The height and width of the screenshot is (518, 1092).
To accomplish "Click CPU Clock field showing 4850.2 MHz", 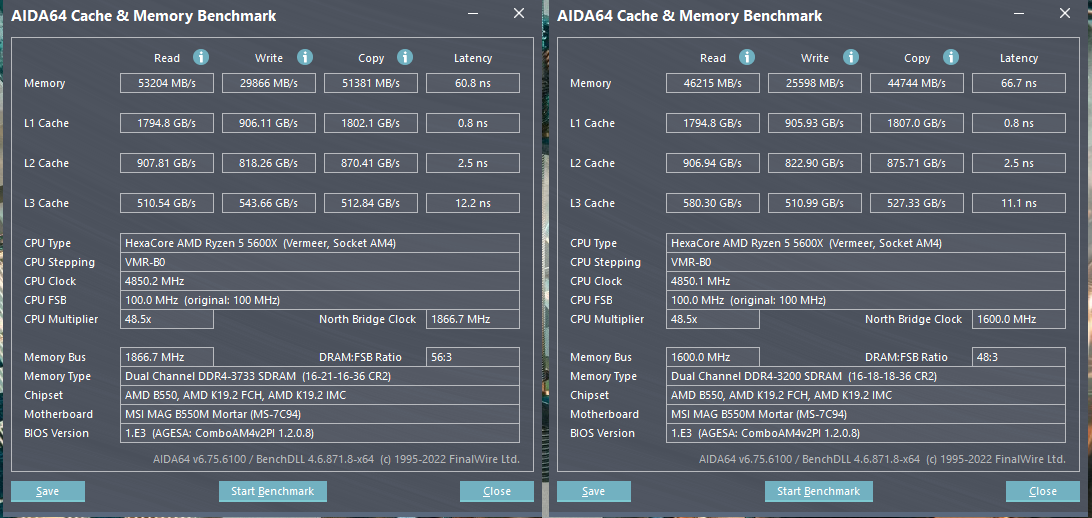I will 320,281.
